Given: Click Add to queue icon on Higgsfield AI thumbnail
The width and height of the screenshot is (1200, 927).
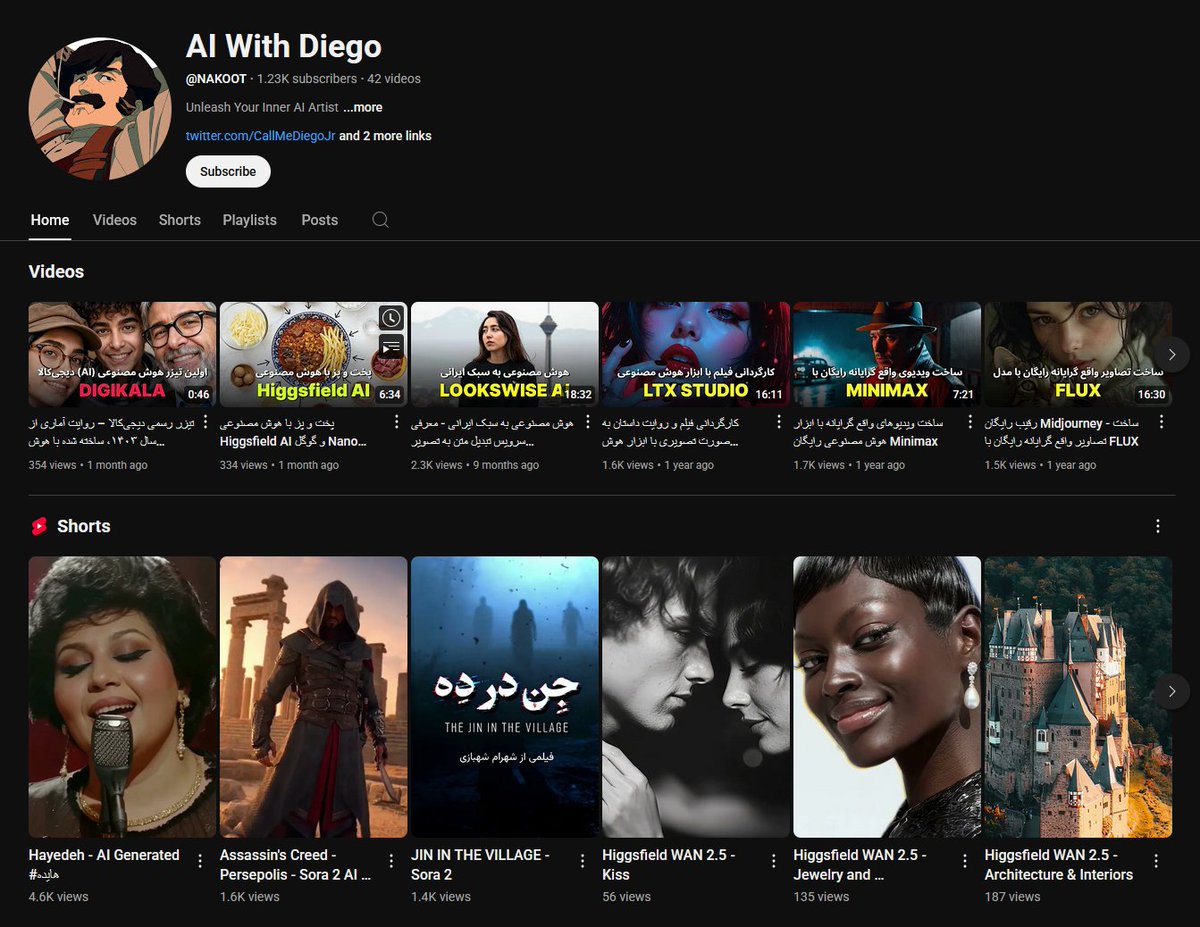Looking at the screenshot, I should pyautogui.click(x=391, y=347).
